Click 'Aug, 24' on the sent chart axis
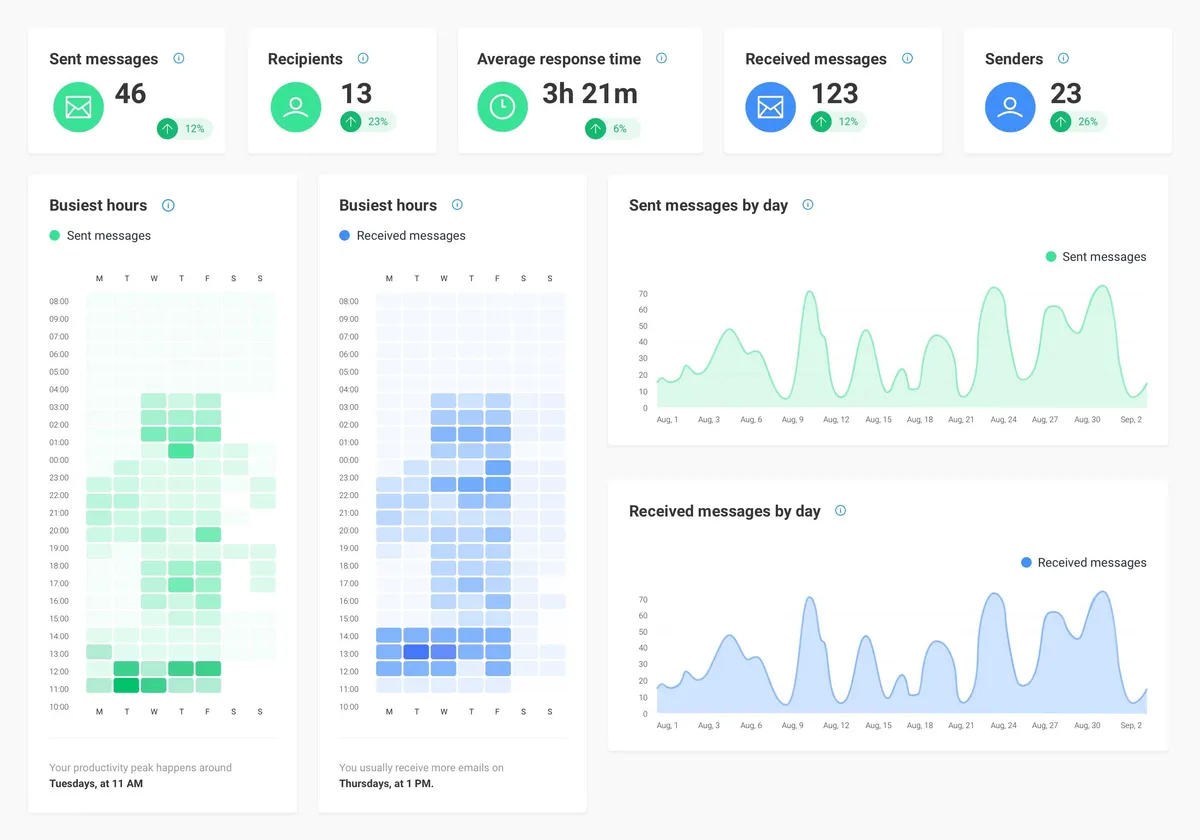The image size is (1200, 840). pos(1003,419)
